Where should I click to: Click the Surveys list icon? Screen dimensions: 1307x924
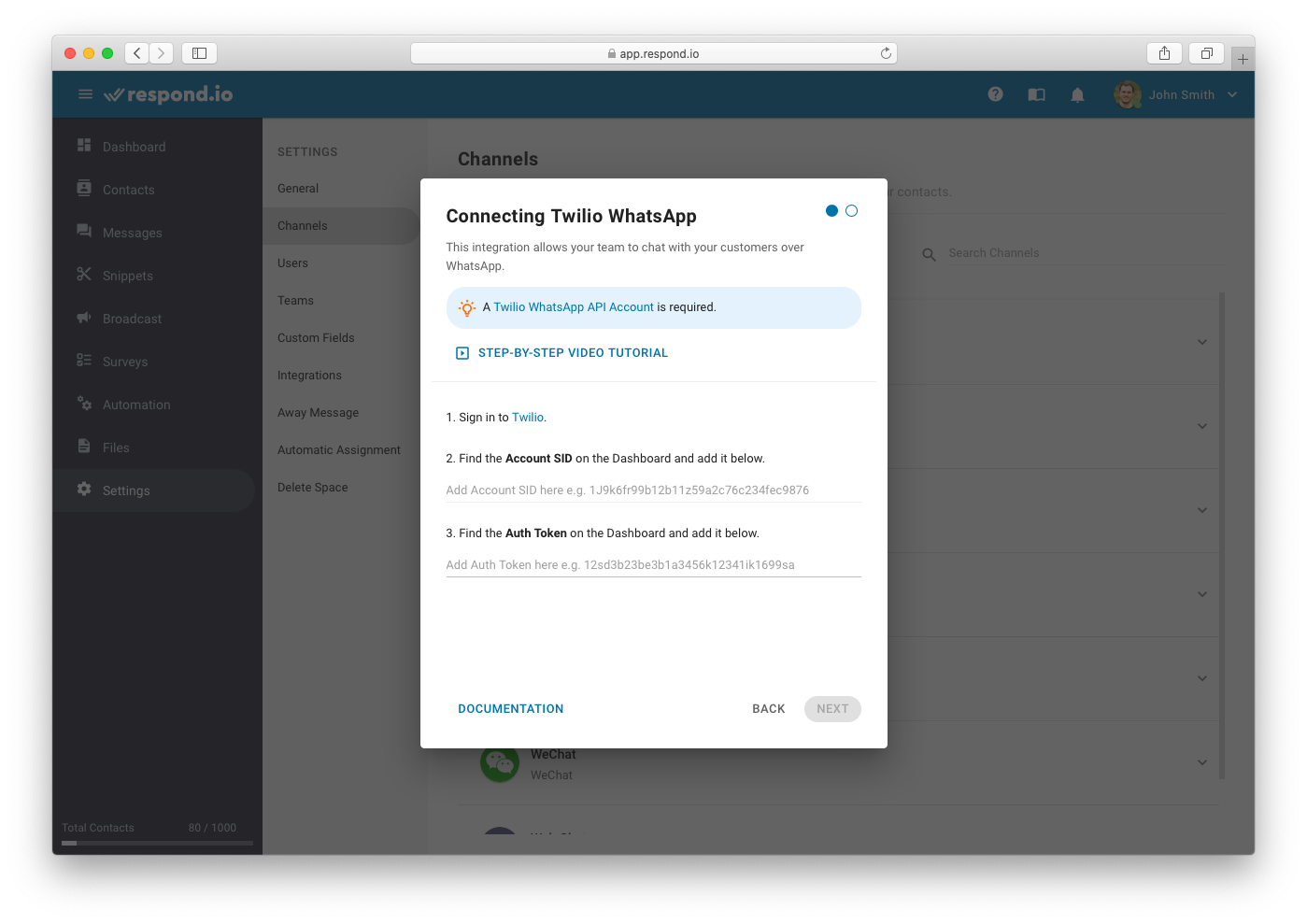84,361
